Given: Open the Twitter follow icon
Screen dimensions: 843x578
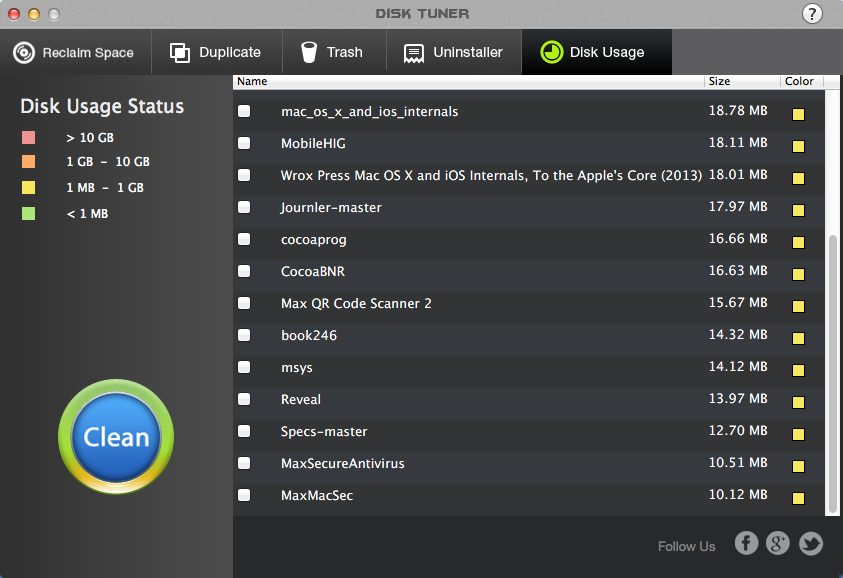Looking at the screenshot, I should click(x=811, y=543).
